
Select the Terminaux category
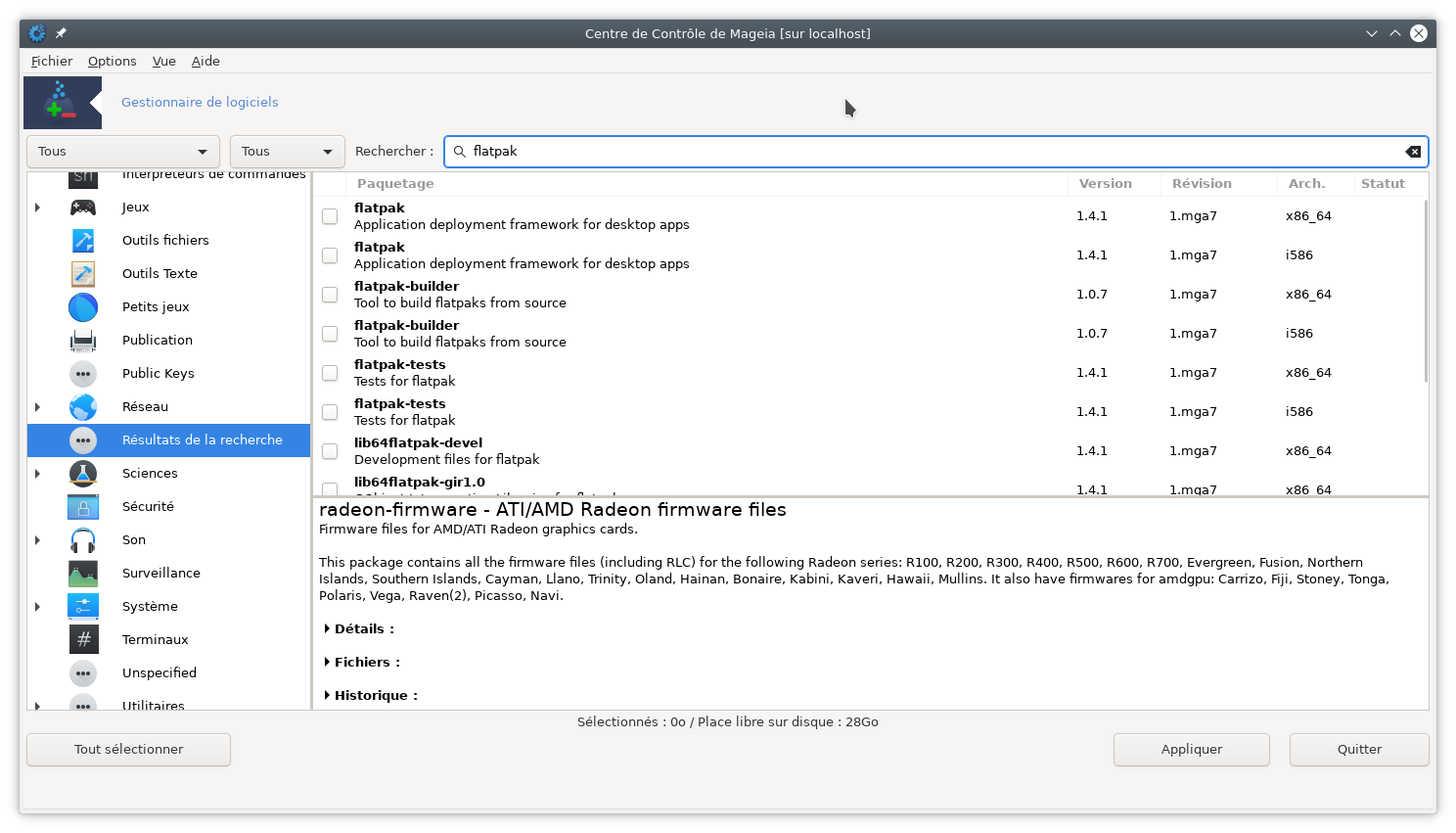pyautogui.click(x=168, y=640)
